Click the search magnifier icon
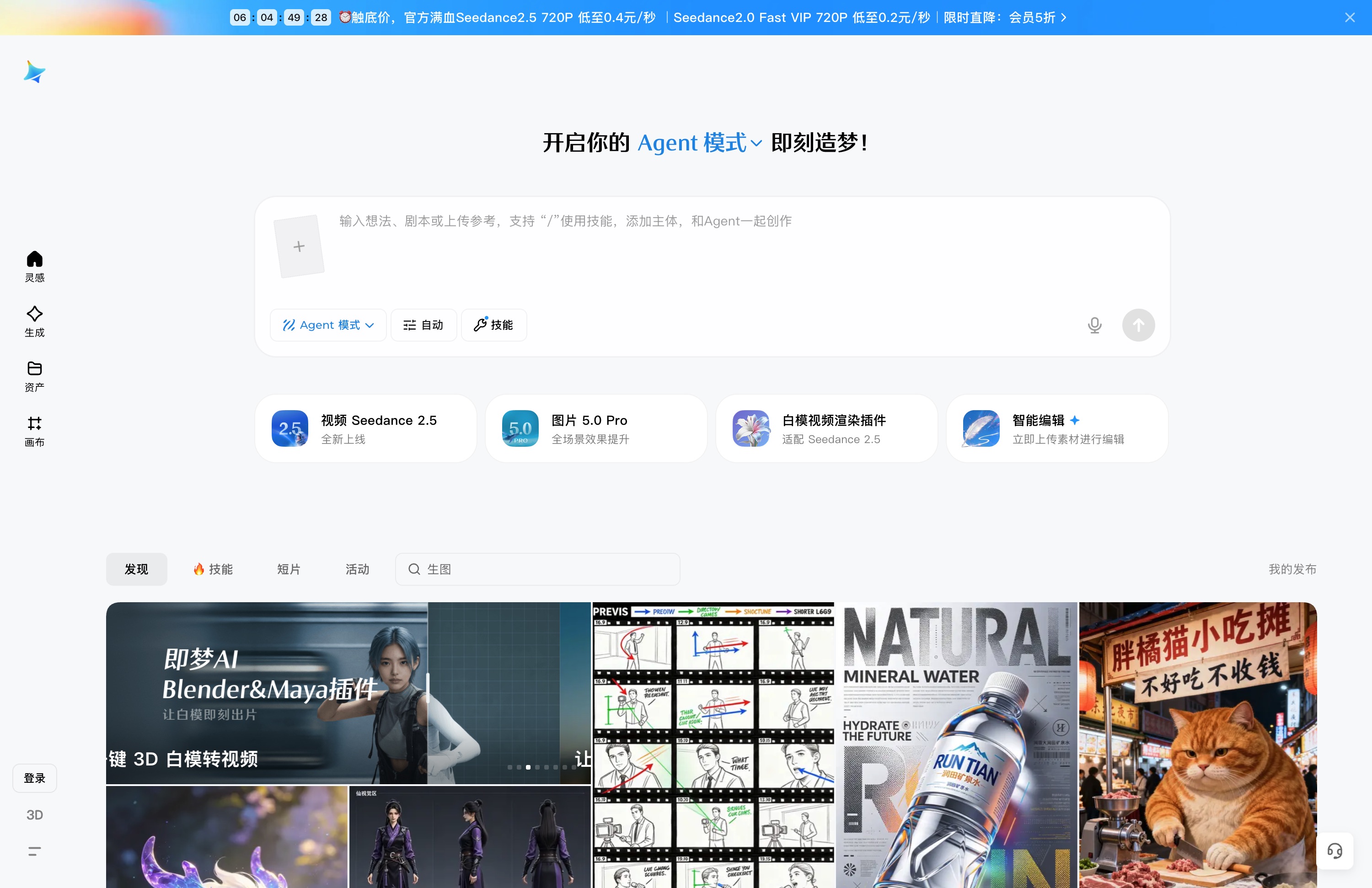1372x888 pixels. [414, 569]
